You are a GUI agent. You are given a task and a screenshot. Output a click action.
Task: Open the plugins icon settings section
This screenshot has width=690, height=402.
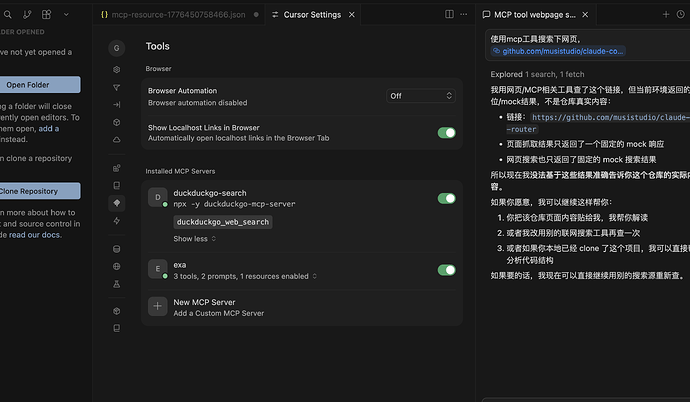117,168
